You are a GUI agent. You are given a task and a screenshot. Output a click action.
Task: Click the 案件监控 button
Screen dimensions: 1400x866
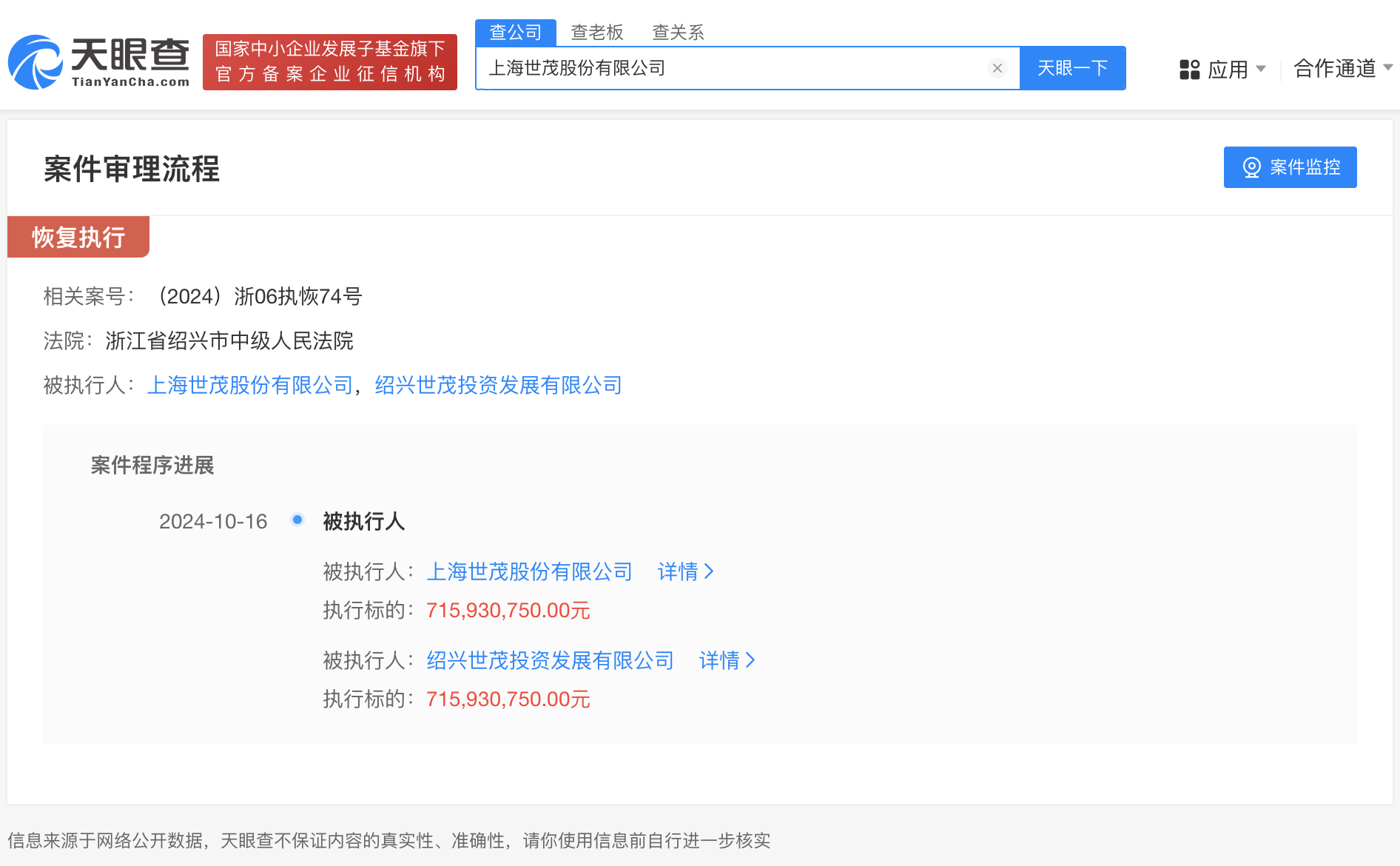[x=1290, y=167]
